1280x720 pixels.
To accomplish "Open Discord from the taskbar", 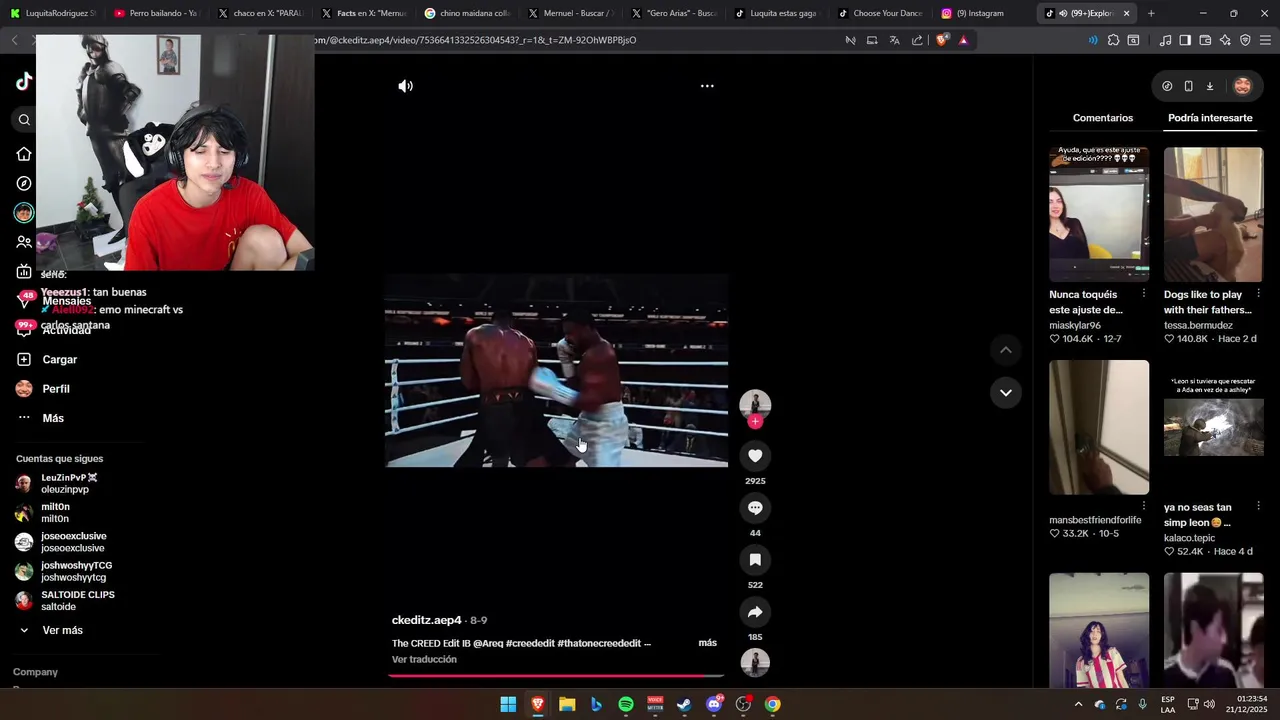I will pos(714,704).
